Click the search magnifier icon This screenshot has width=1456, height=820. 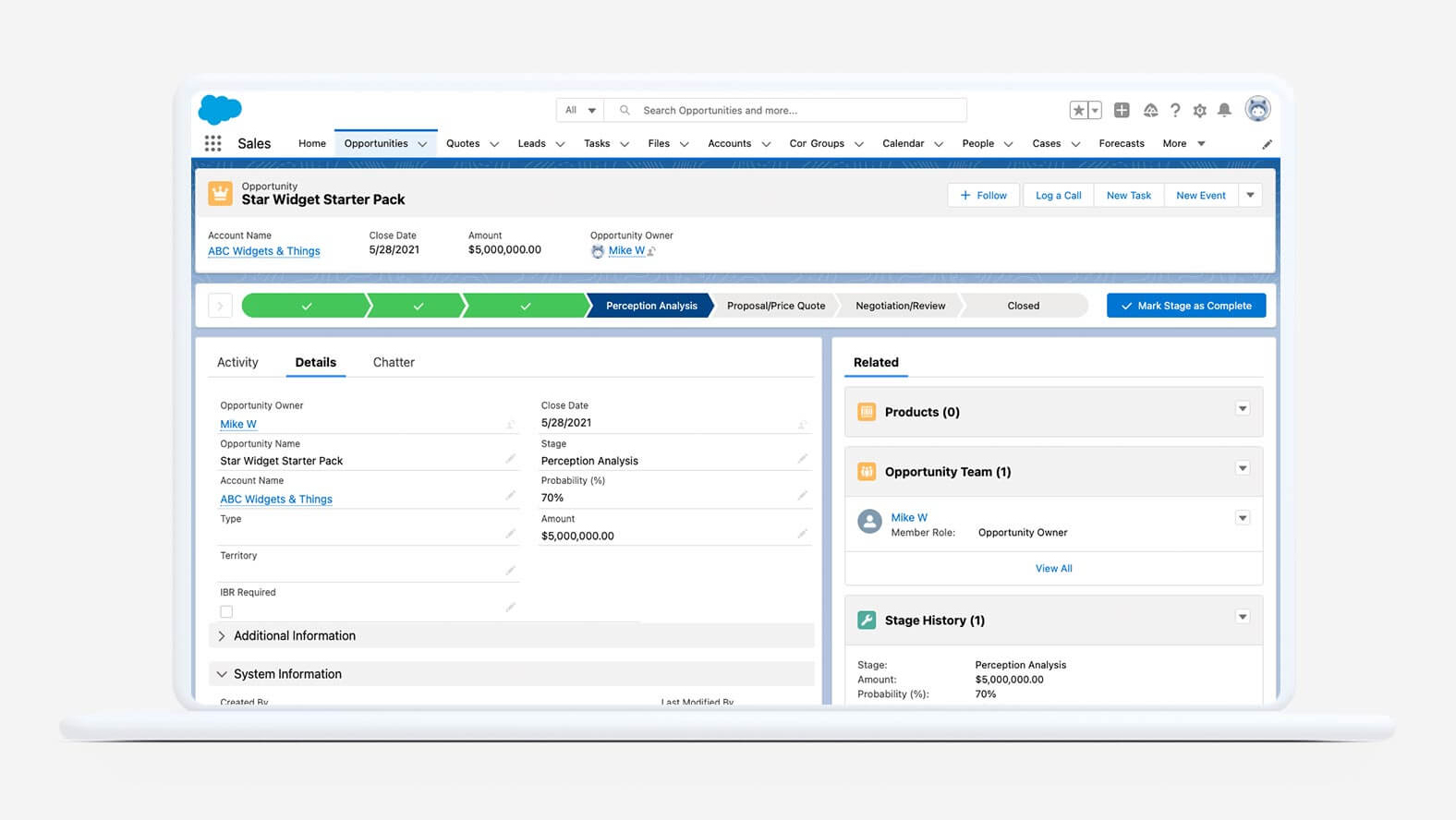[x=625, y=110]
